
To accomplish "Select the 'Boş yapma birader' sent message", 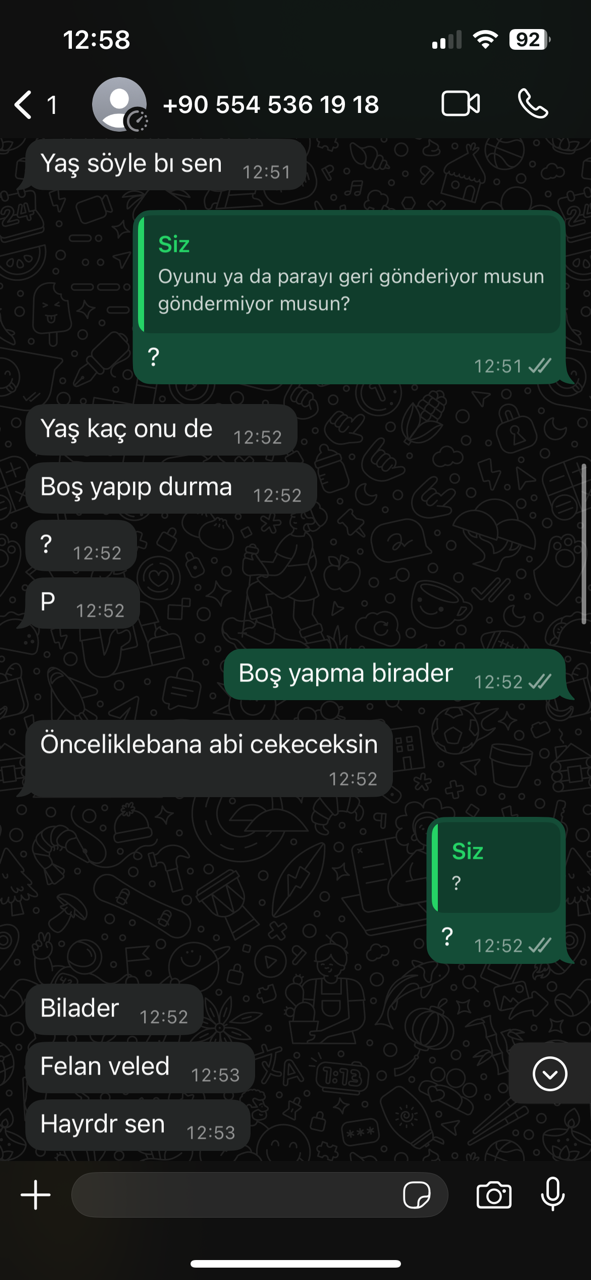I will tap(395, 675).
